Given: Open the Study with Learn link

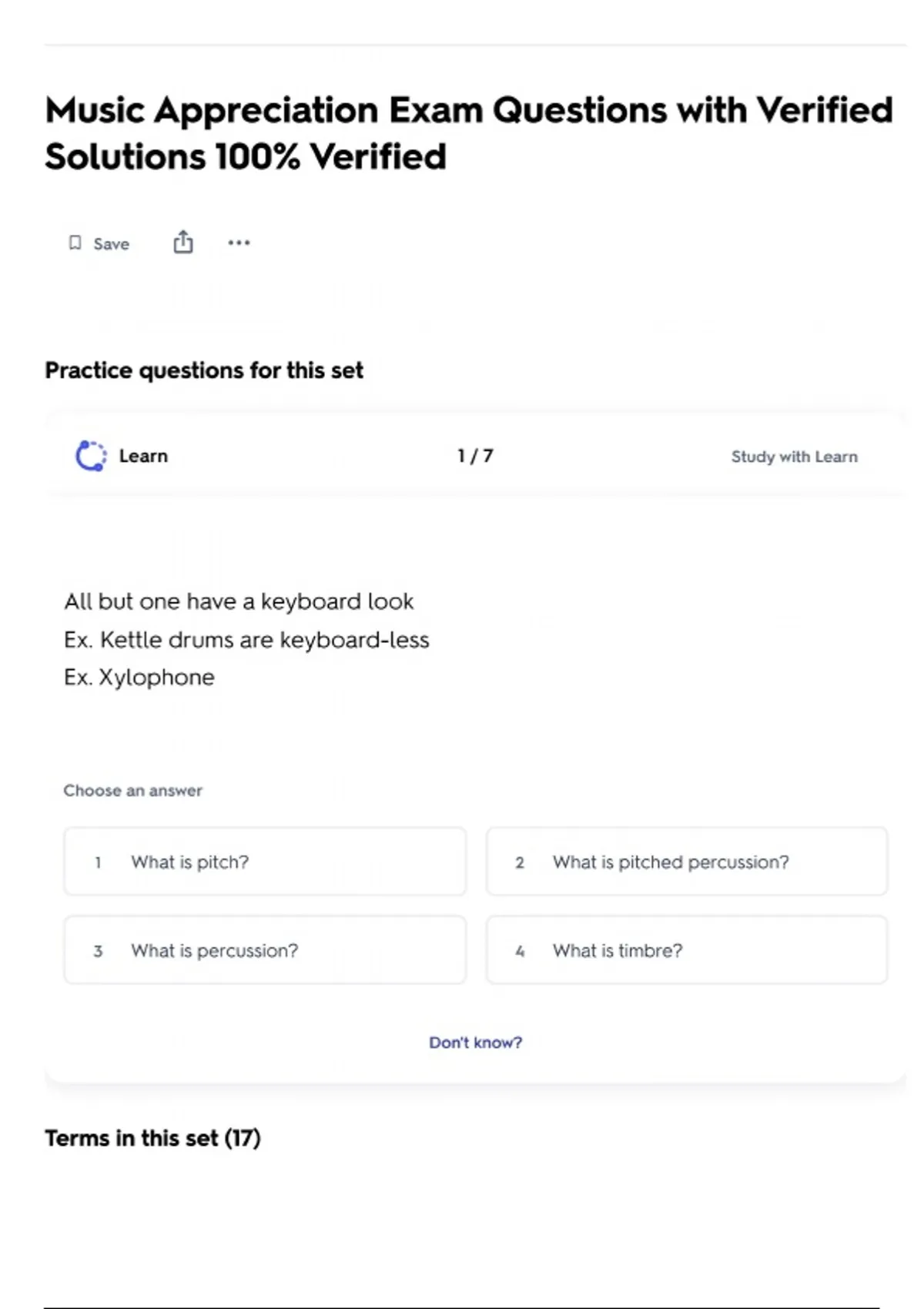Looking at the screenshot, I should click(794, 457).
